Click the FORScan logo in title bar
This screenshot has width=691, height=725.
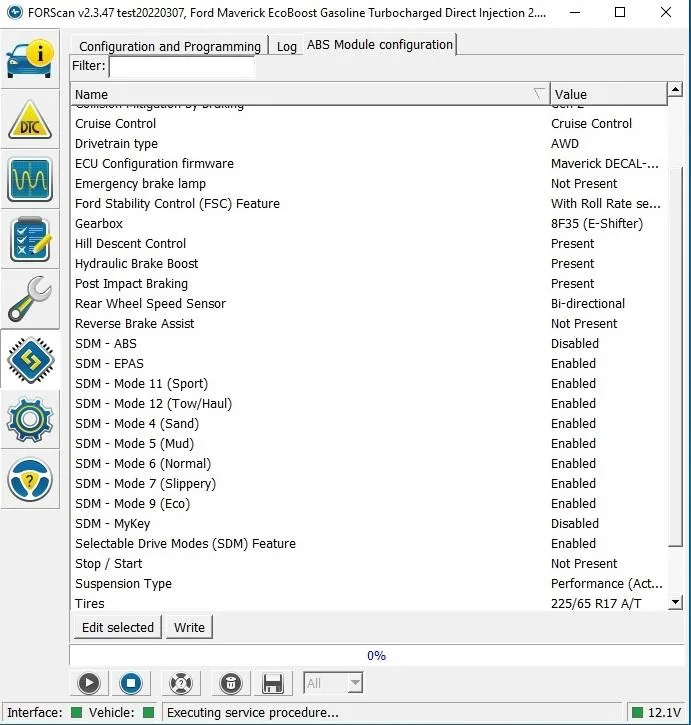coord(15,12)
